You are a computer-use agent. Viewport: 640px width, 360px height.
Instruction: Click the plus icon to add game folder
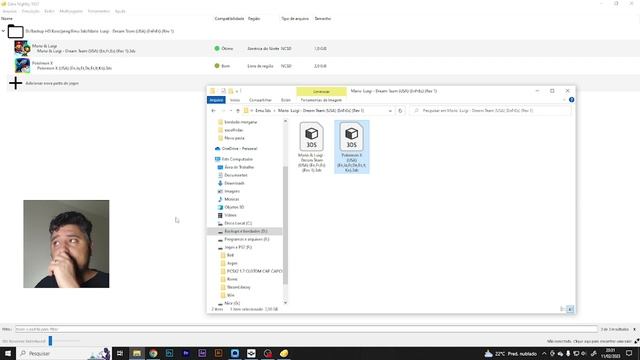pyautogui.click(x=16, y=83)
